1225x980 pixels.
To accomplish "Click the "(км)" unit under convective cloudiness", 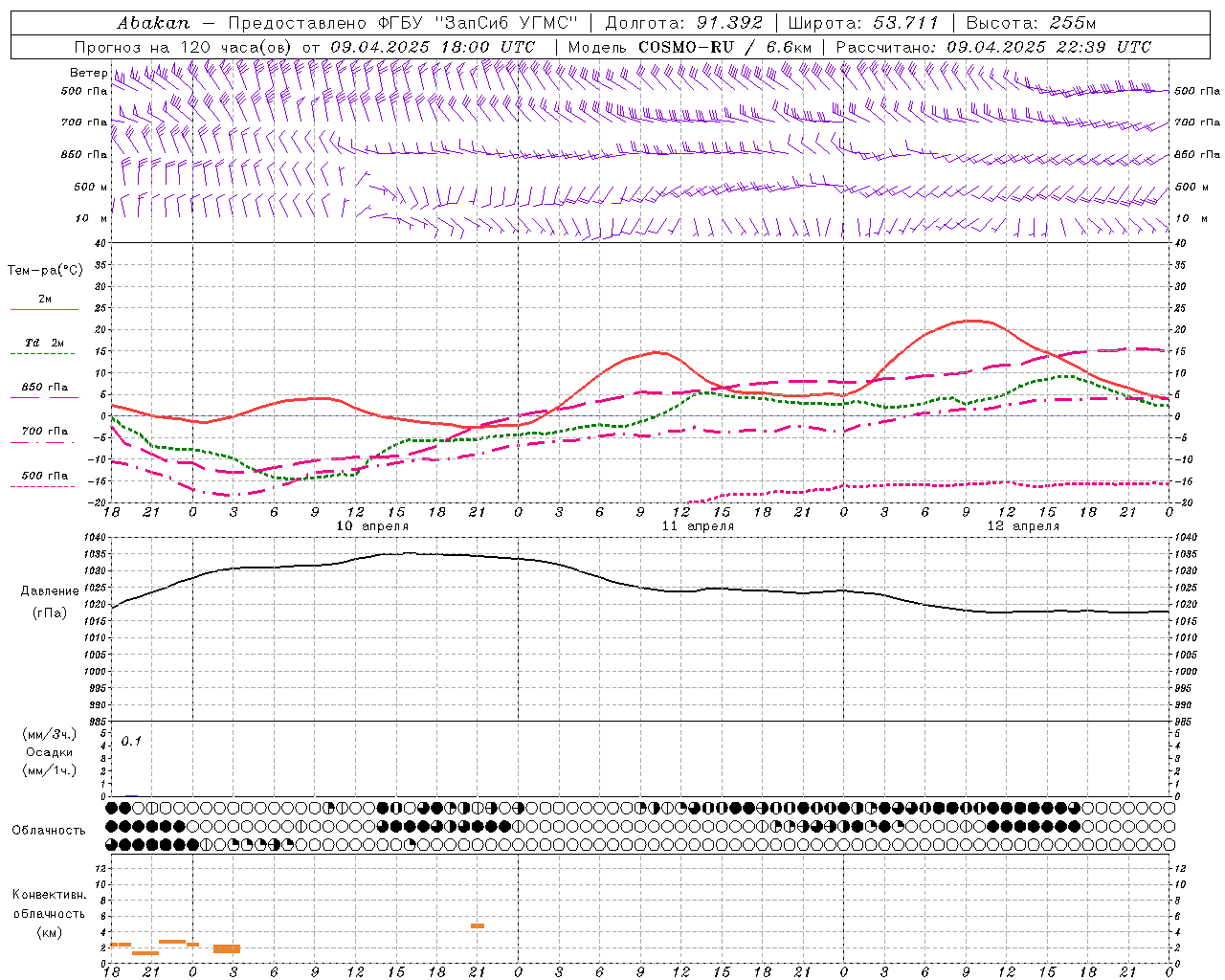I will click(49, 931).
